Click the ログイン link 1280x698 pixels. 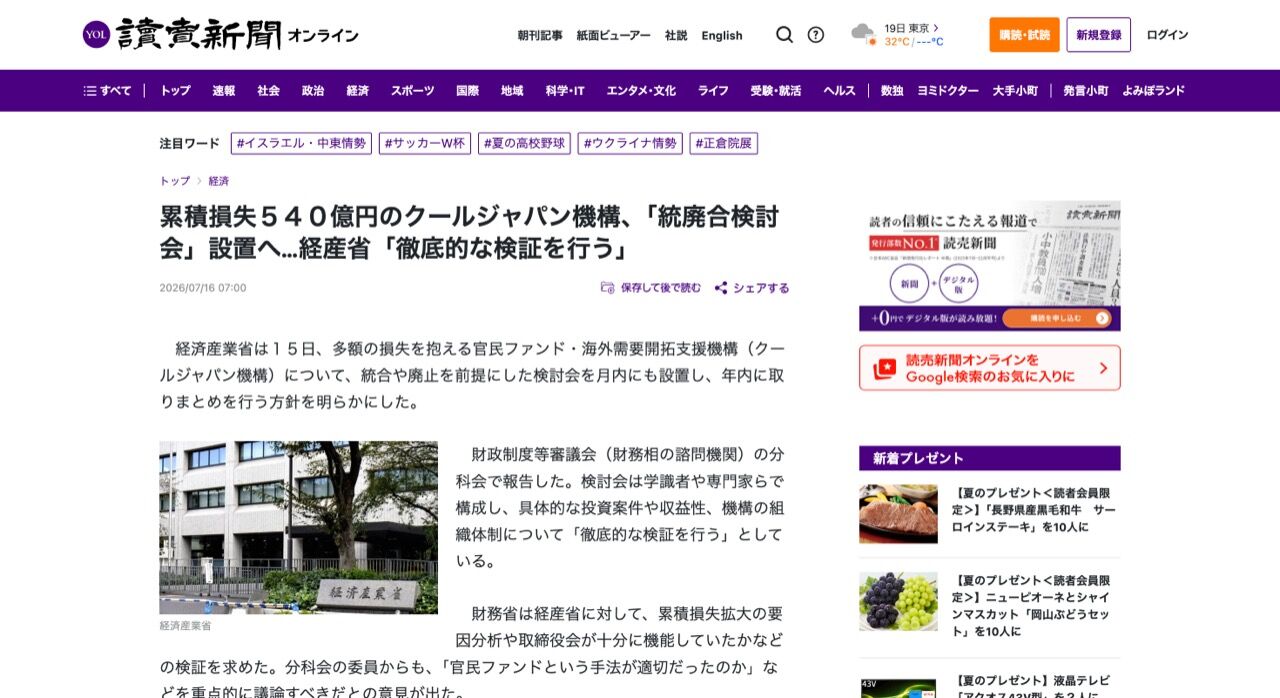(x=1167, y=35)
